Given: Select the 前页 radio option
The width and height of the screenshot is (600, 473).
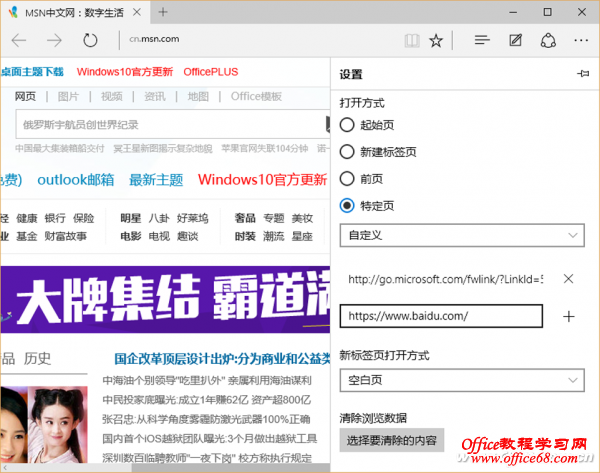Looking at the screenshot, I should click(x=347, y=179).
